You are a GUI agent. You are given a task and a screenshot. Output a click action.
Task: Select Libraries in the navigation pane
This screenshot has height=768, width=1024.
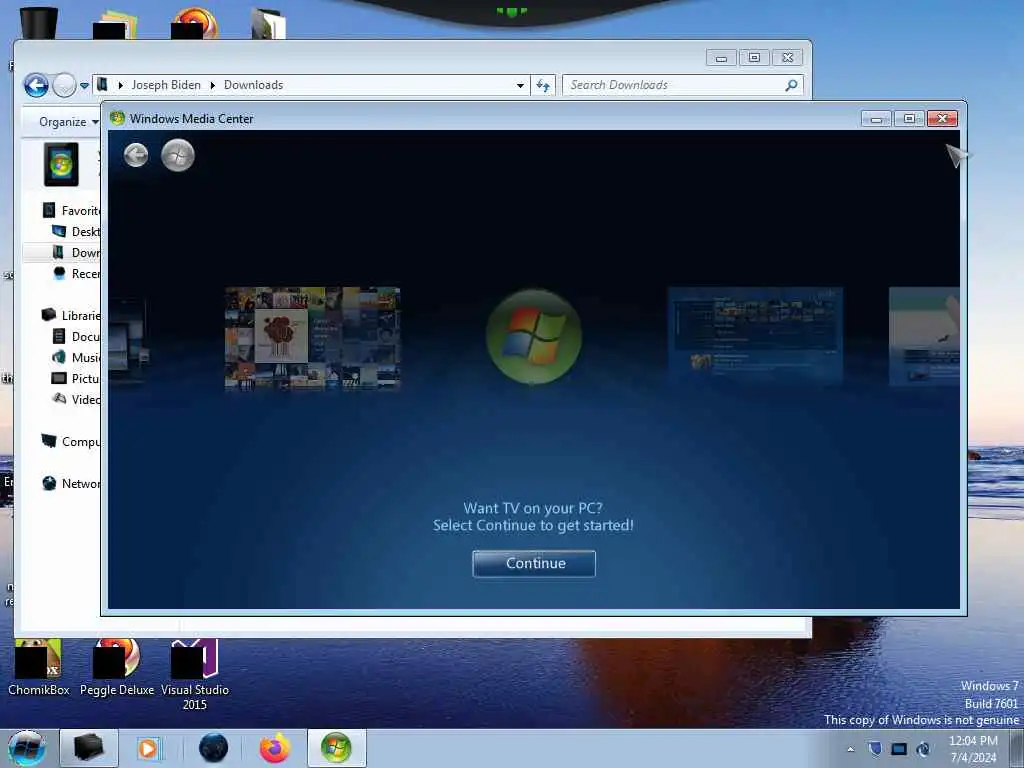[71, 315]
